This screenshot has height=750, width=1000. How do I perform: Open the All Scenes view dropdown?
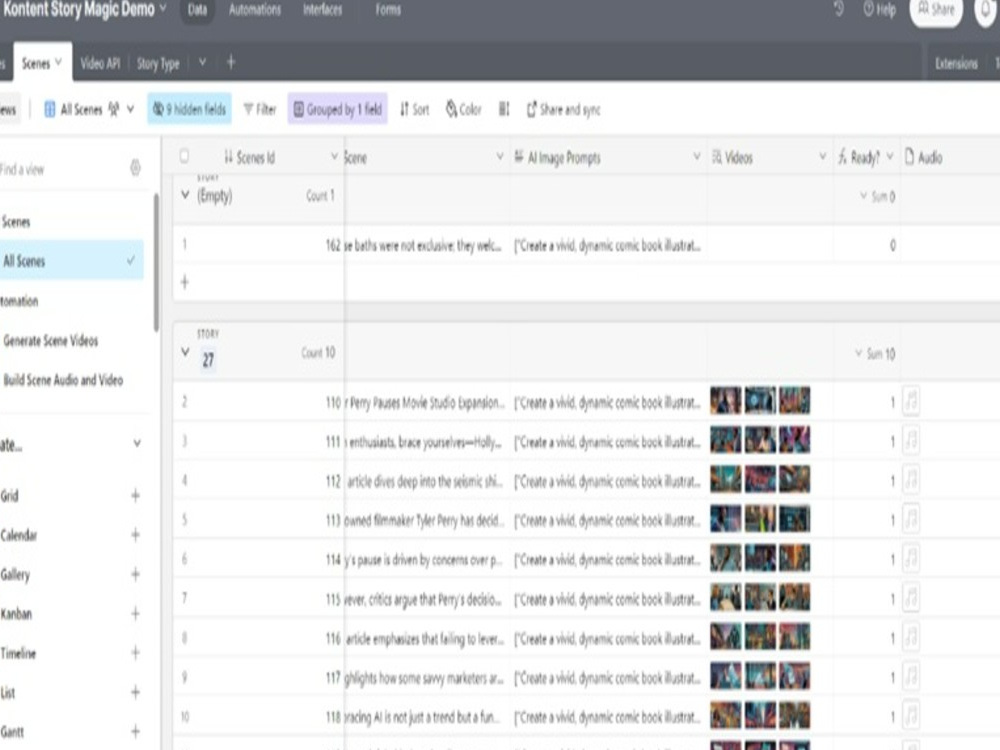tap(89, 110)
